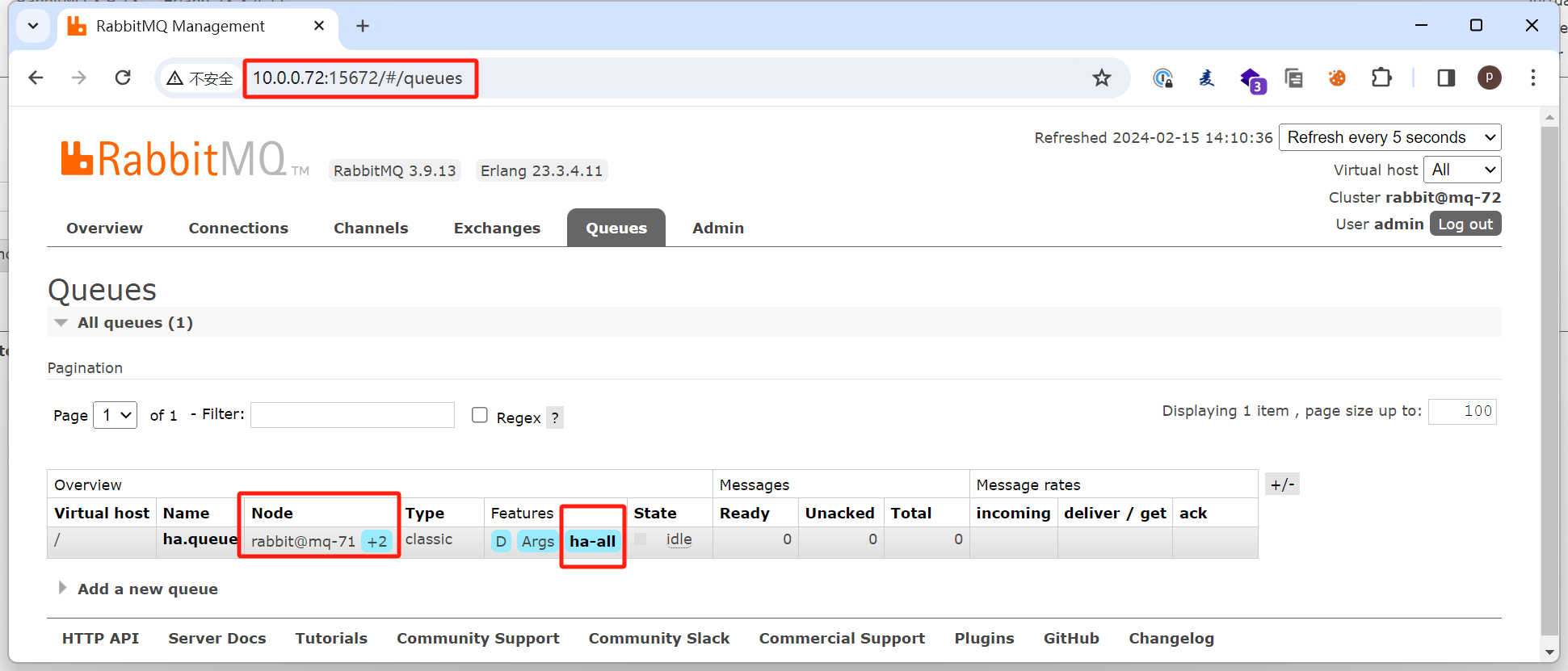Sort by Name column header
Screen dimensions: 1568x671
(186, 513)
